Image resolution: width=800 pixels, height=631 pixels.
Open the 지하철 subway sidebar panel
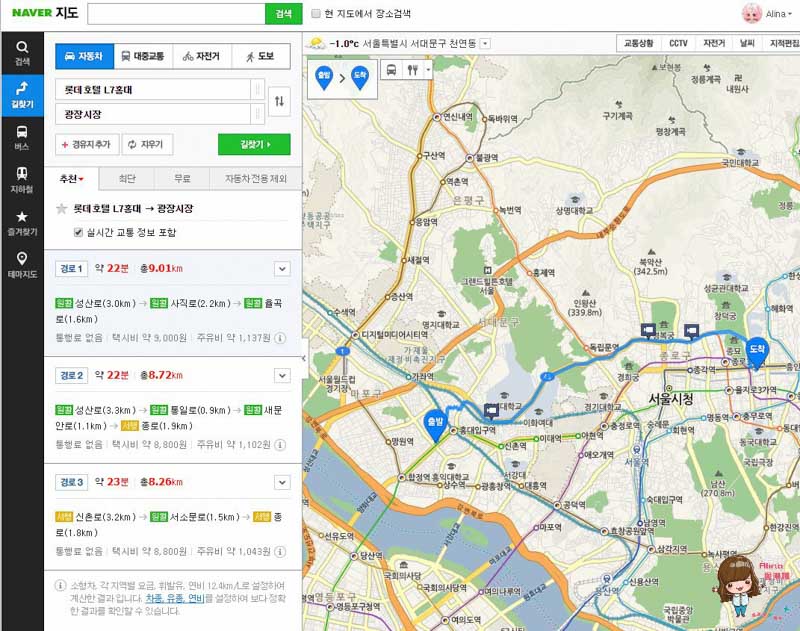click(x=22, y=180)
